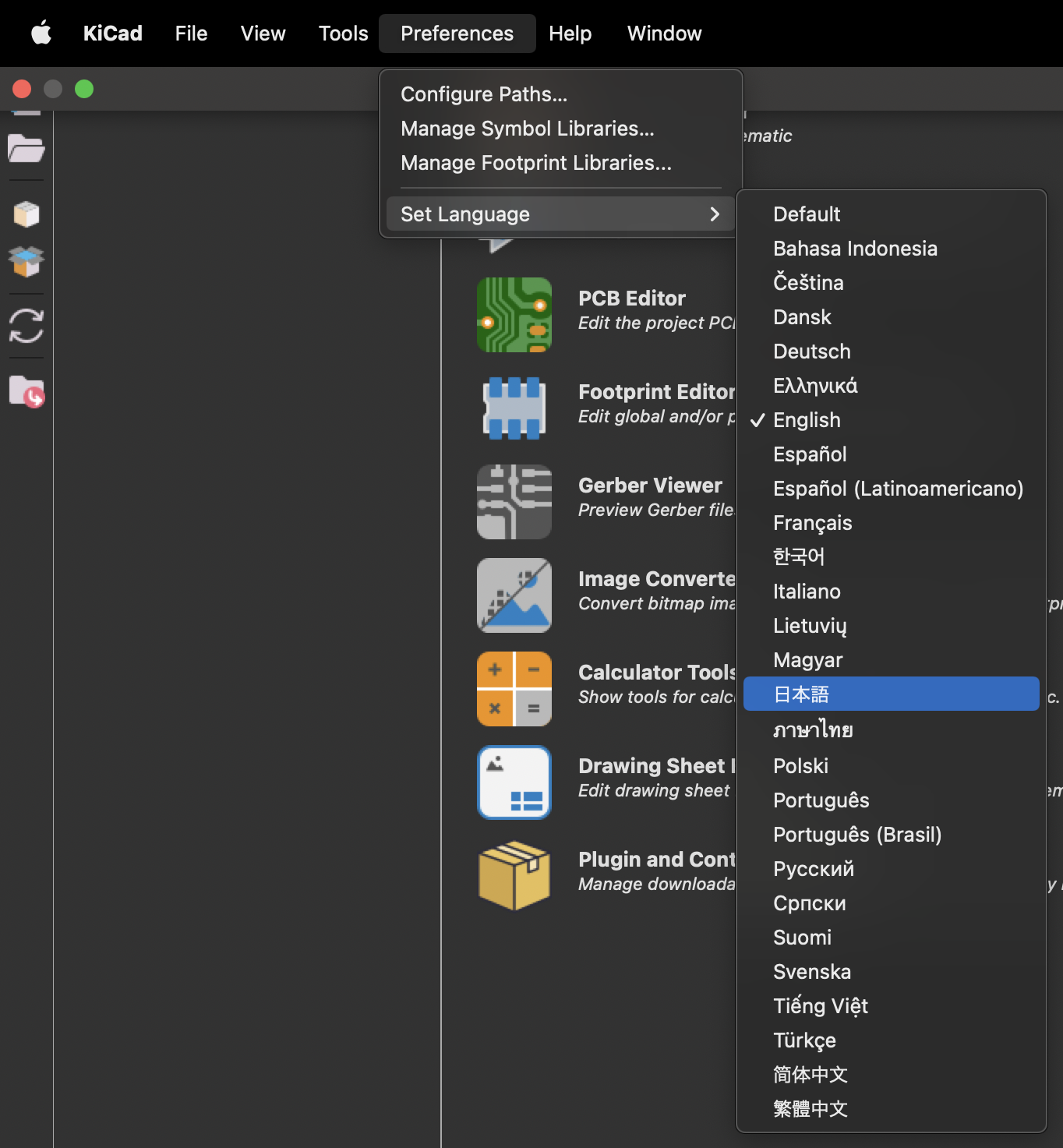
Task: Click the Calculator Tools title text
Action: click(x=657, y=673)
